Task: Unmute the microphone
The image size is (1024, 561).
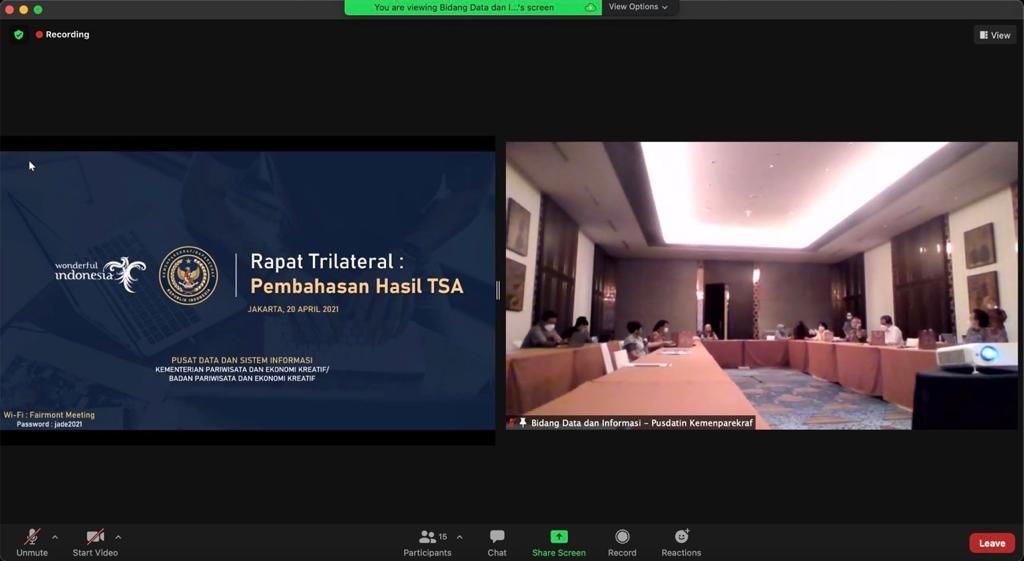Action: coord(31,543)
